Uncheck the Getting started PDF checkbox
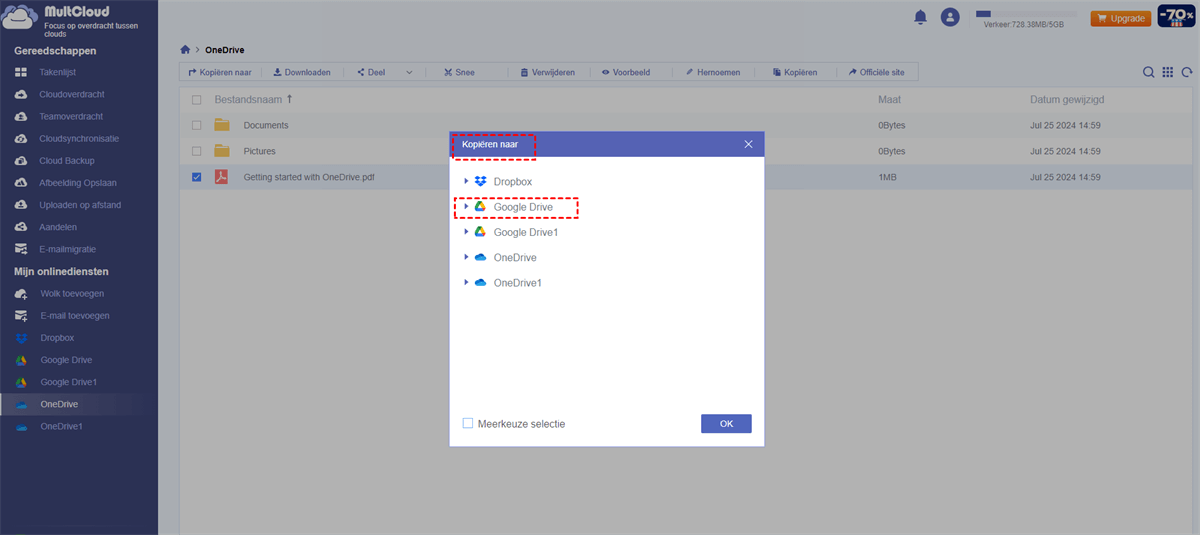Image resolution: width=1200 pixels, height=535 pixels. 196,177
